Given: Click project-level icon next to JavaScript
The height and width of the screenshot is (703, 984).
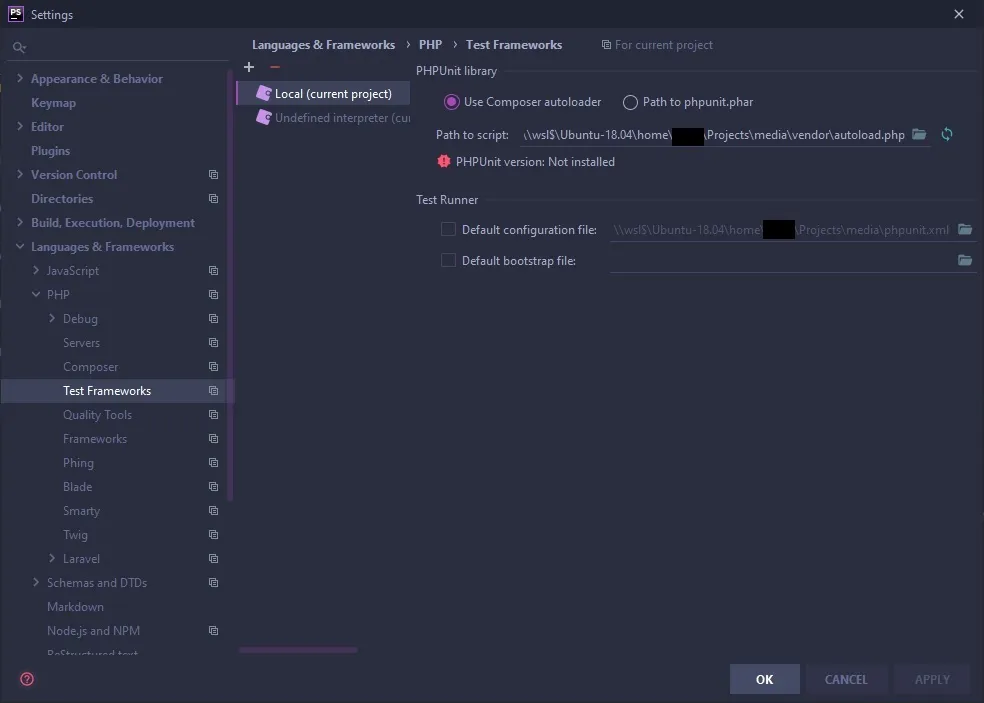Looking at the screenshot, I should (x=213, y=271).
